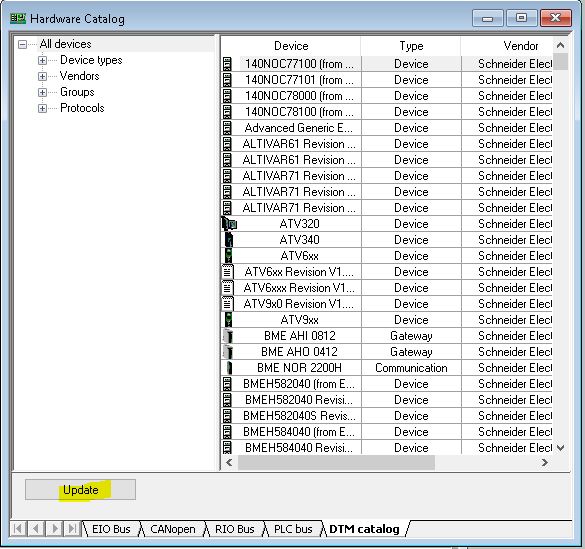Image resolution: width=585 pixels, height=549 pixels.
Task: Click the document icon beside ATV9x0 Revision V1
Action: (x=228, y=304)
